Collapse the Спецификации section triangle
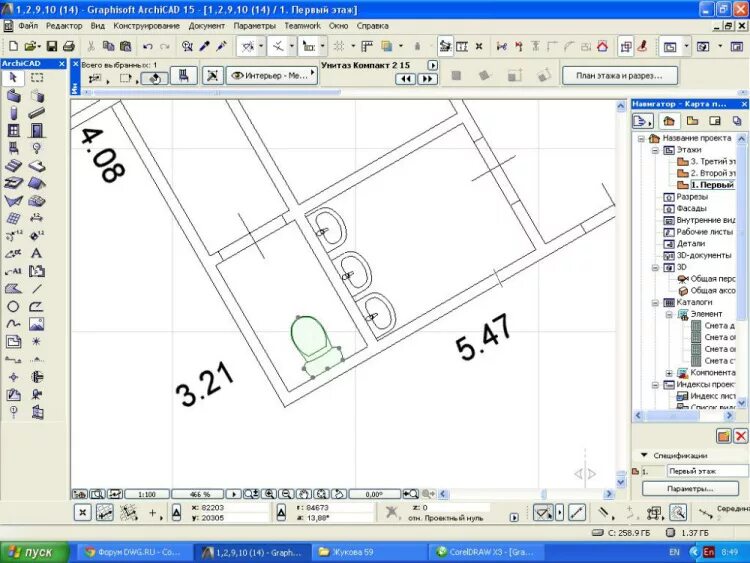 click(x=644, y=455)
